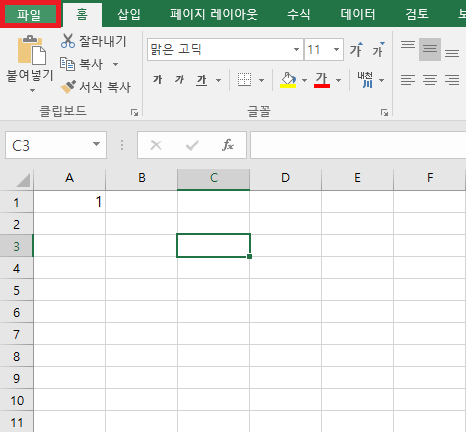Viewport: 466px width, 432px height.
Task: Click the fx insert function icon
Action: 228,145
